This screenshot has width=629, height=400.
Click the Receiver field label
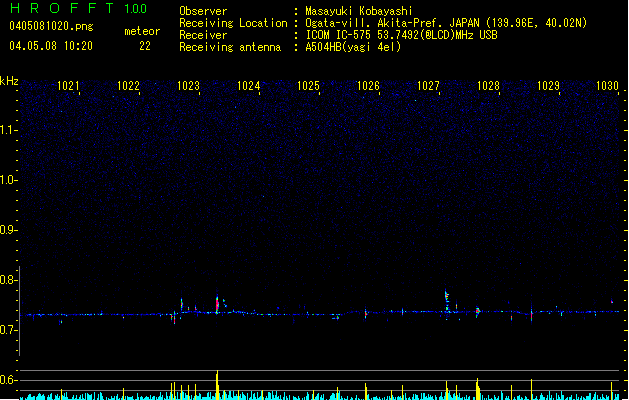point(203,35)
